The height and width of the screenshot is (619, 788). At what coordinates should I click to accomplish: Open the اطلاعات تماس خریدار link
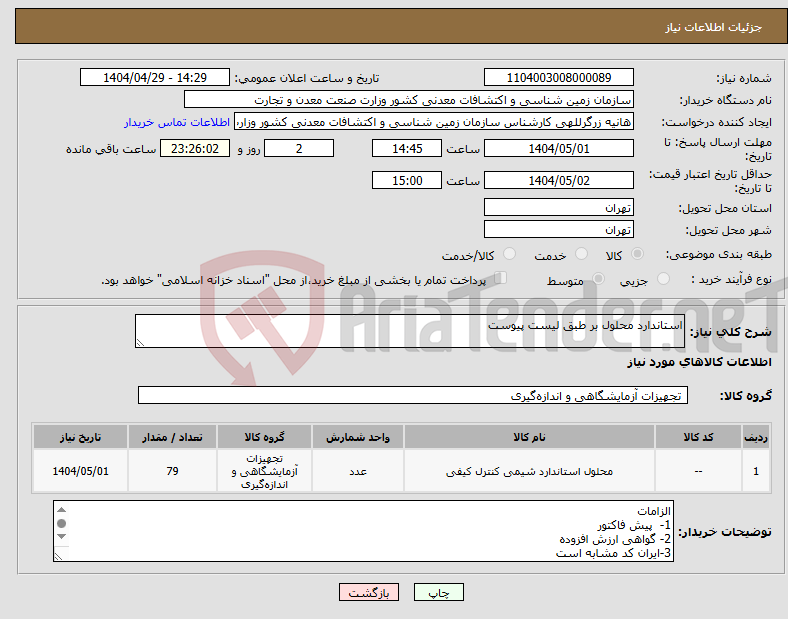pos(177,122)
